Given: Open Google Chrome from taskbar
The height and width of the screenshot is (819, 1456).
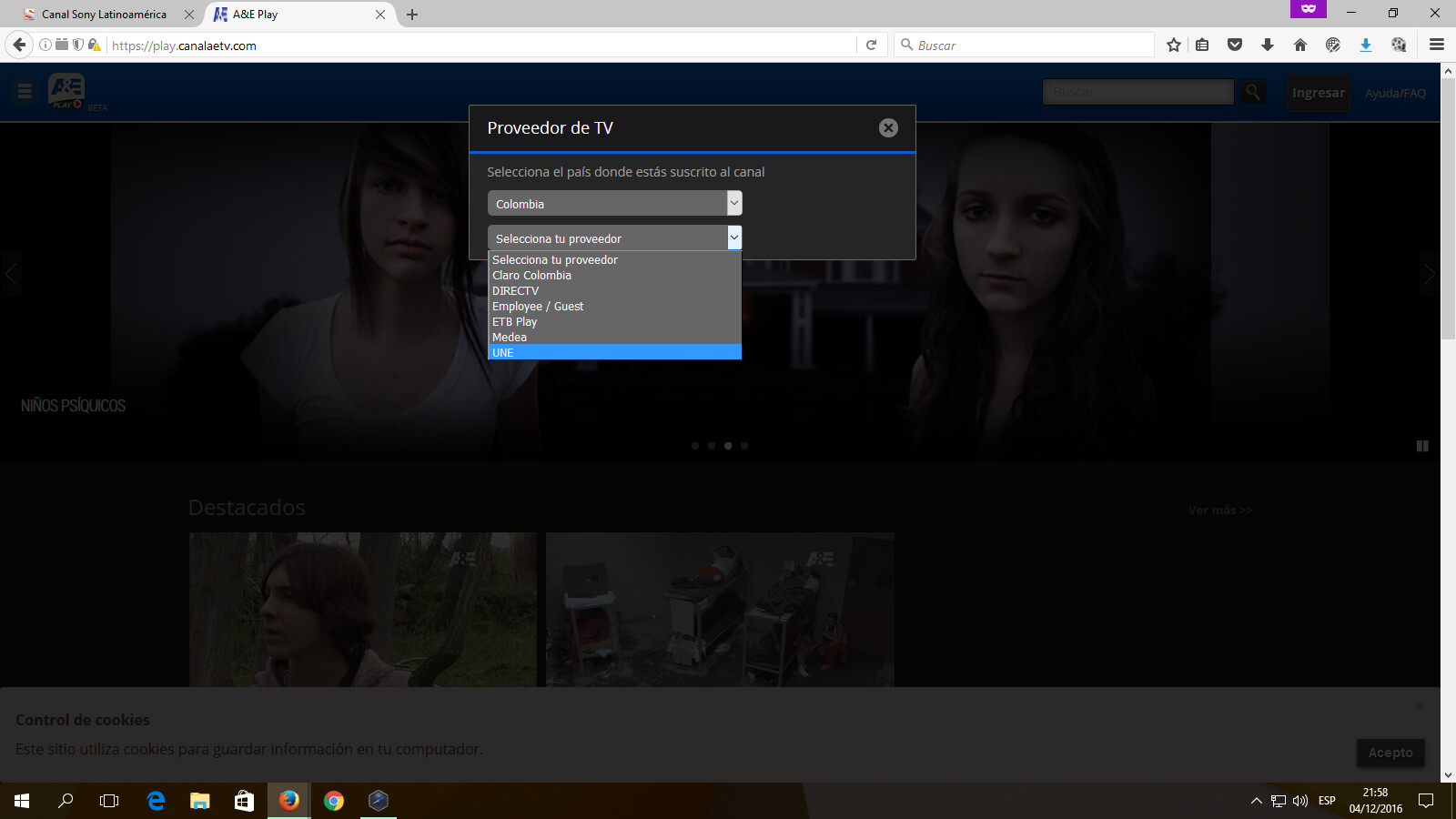Looking at the screenshot, I should click(334, 801).
